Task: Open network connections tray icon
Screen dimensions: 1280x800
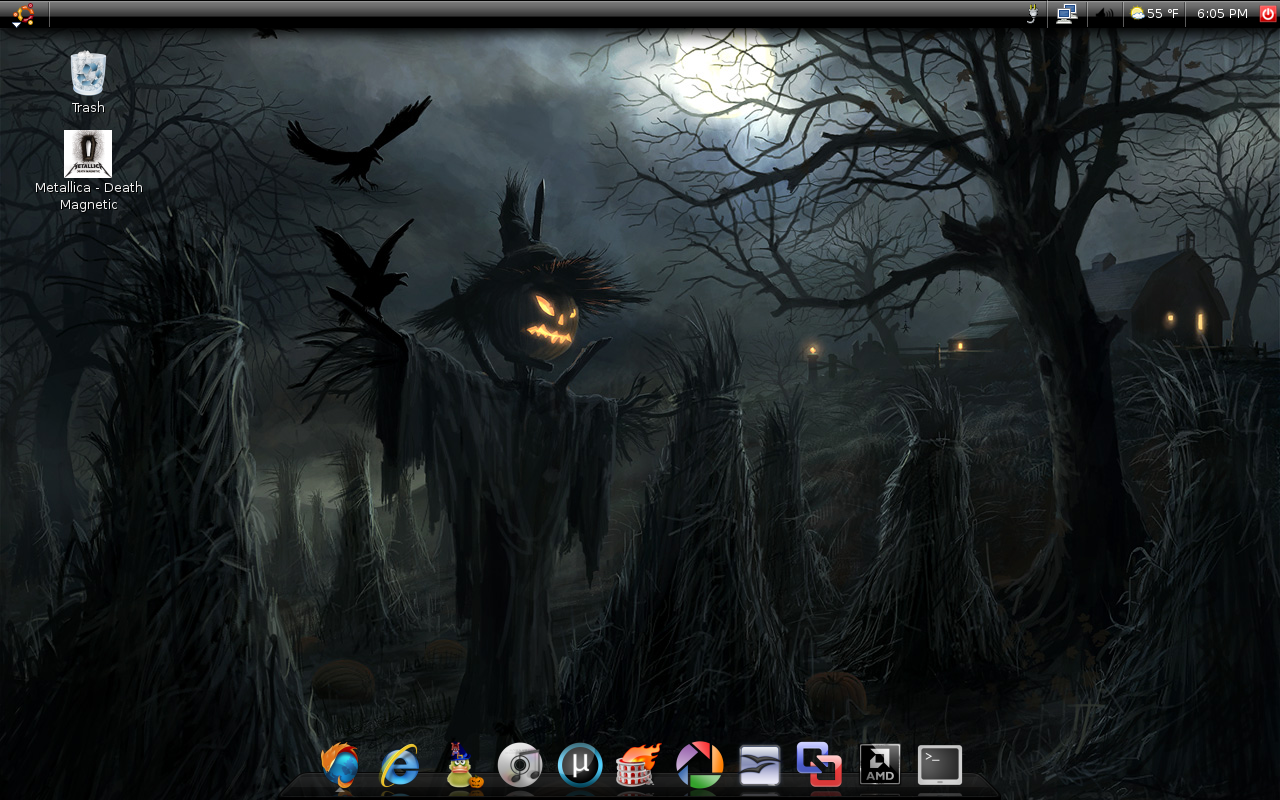Action: coord(1067,14)
